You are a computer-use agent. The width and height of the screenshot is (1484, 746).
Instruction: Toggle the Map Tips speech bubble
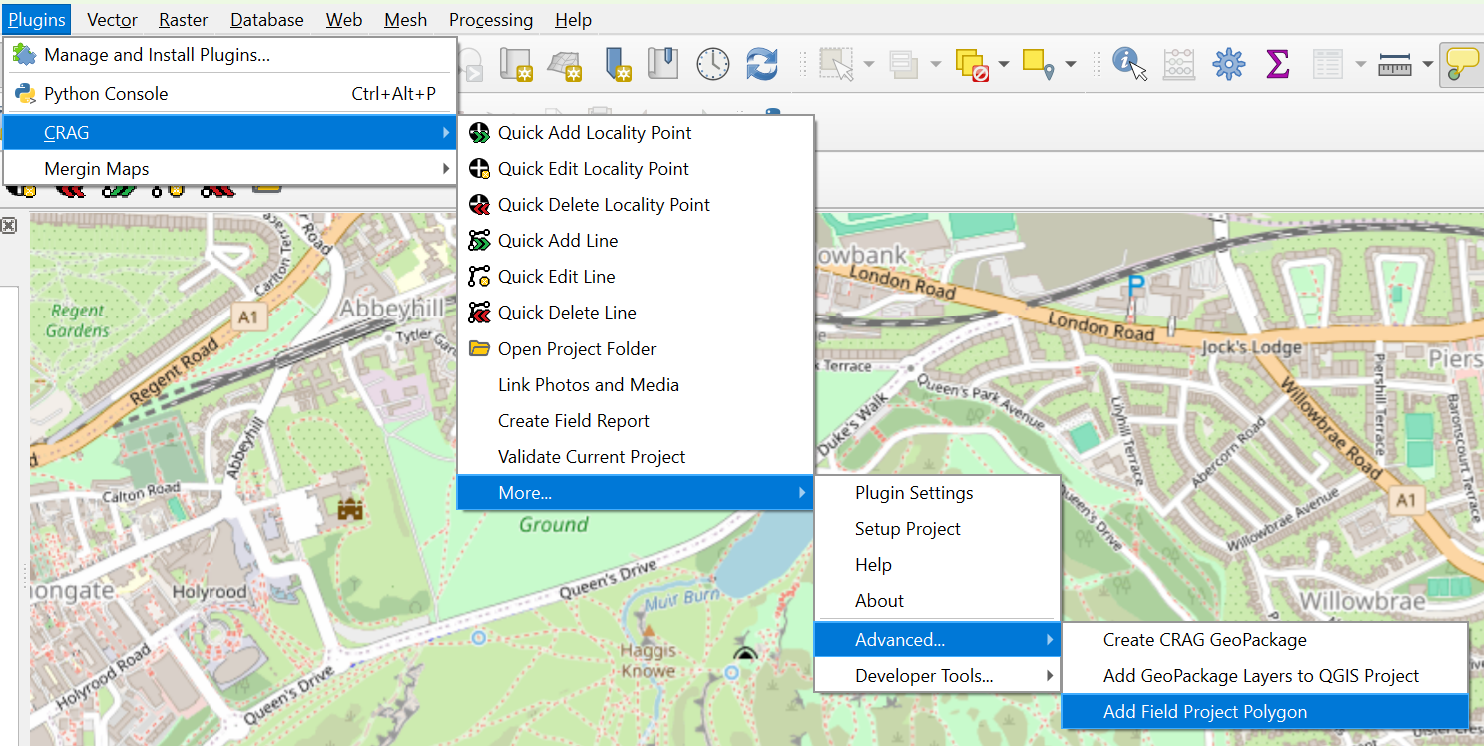click(x=1462, y=64)
